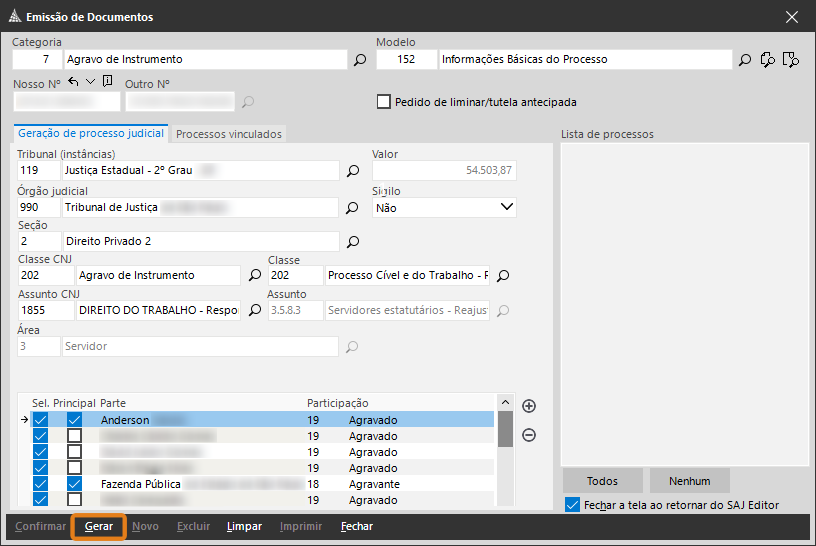
Task: Click the Modelo search magnifier icon
Action: click(744, 60)
